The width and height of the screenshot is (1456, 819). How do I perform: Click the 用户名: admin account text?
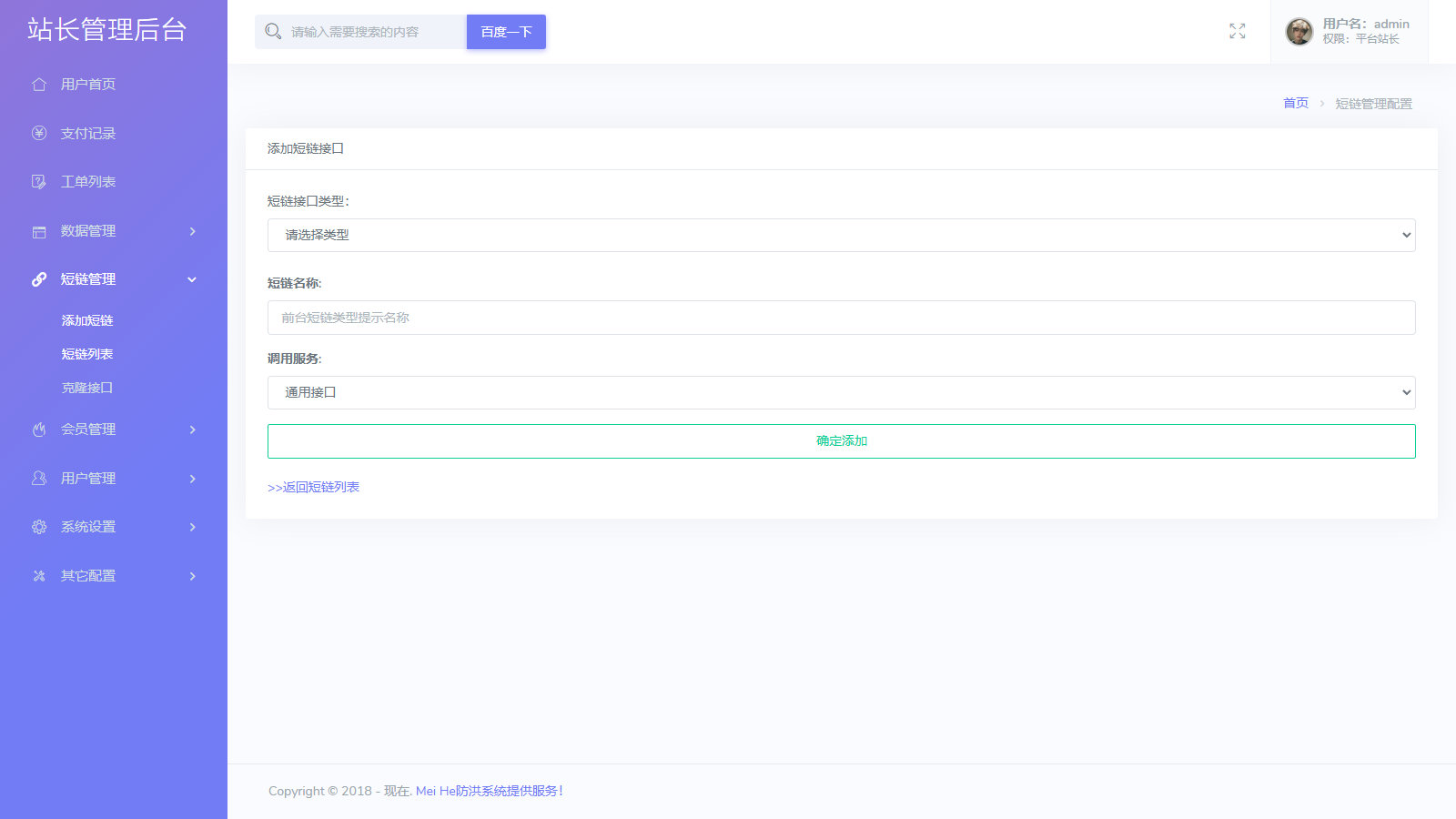point(1366,25)
